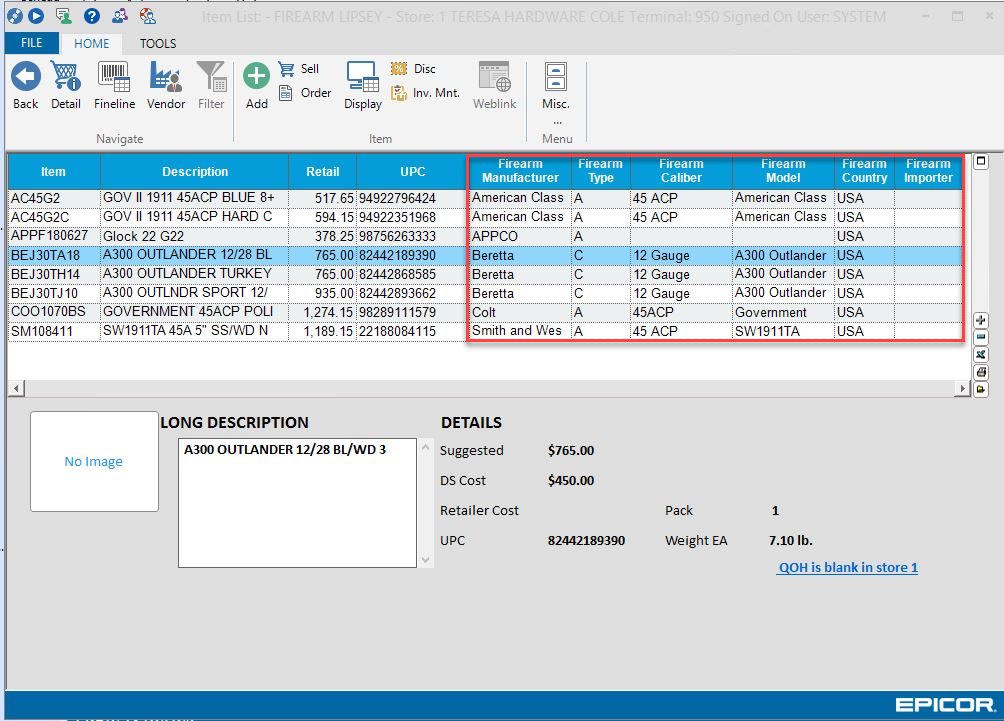Open the Fineline barcode icon
This screenshot has width=1004, height=721.
point(114,77)
